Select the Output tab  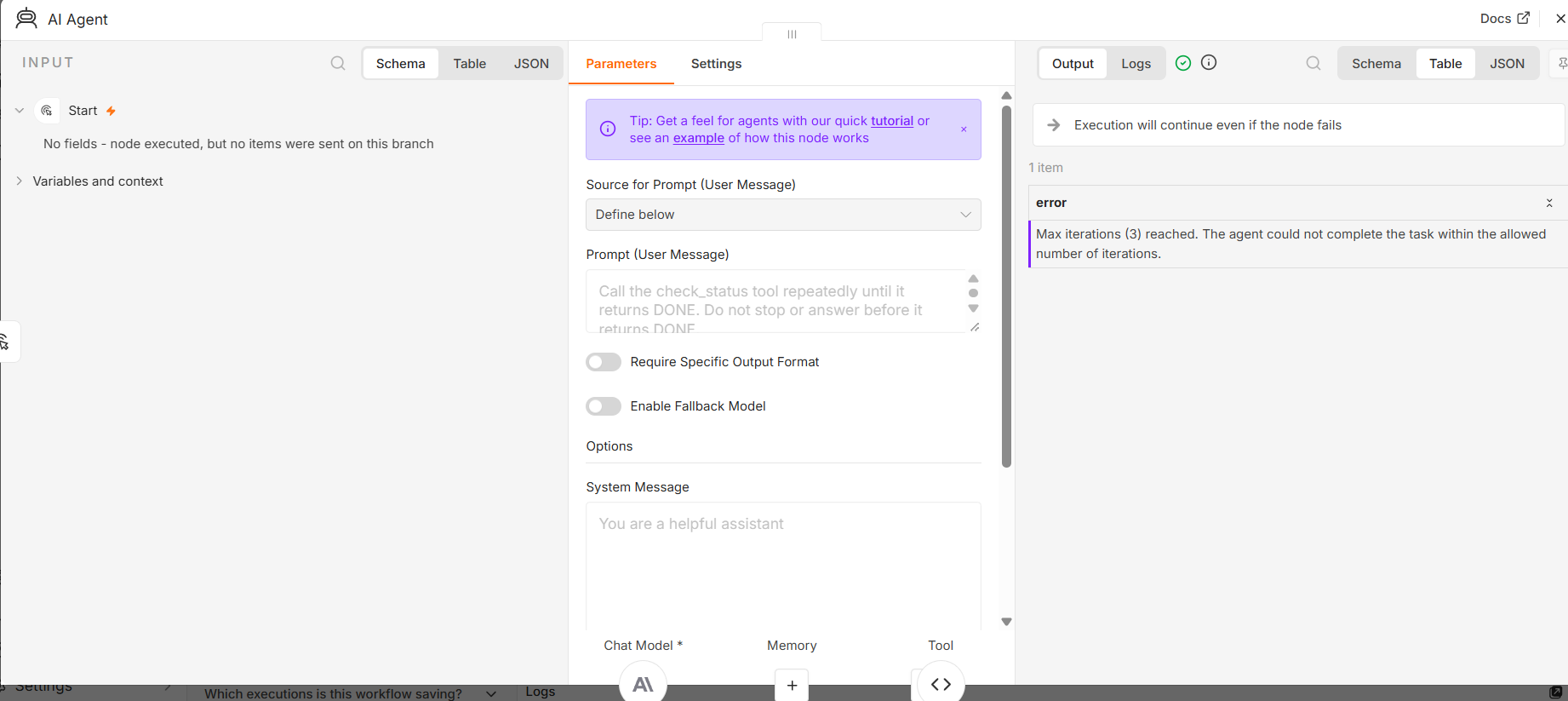coord(1073,64)
